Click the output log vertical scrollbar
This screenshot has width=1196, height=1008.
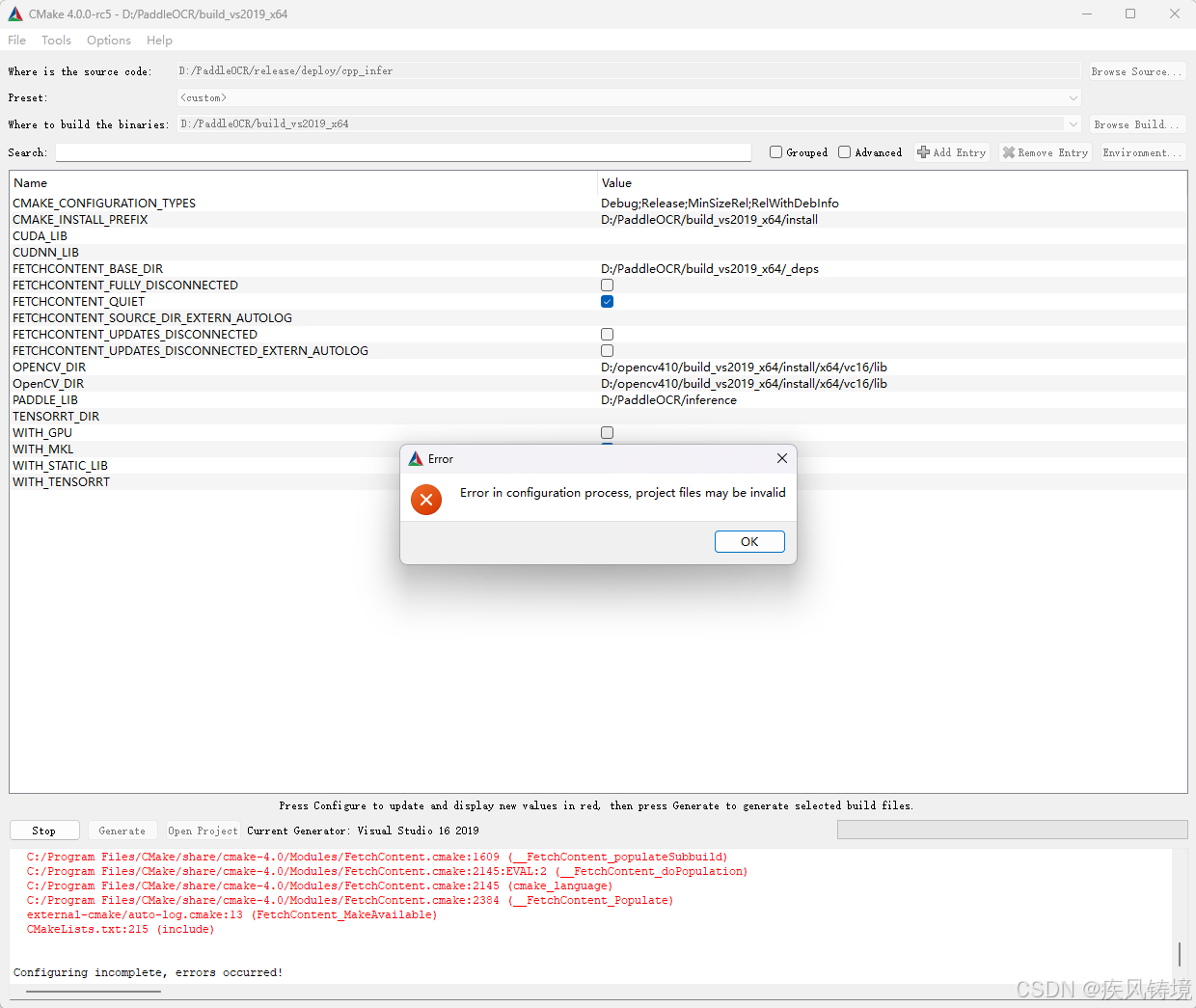tap(1180, 954)
